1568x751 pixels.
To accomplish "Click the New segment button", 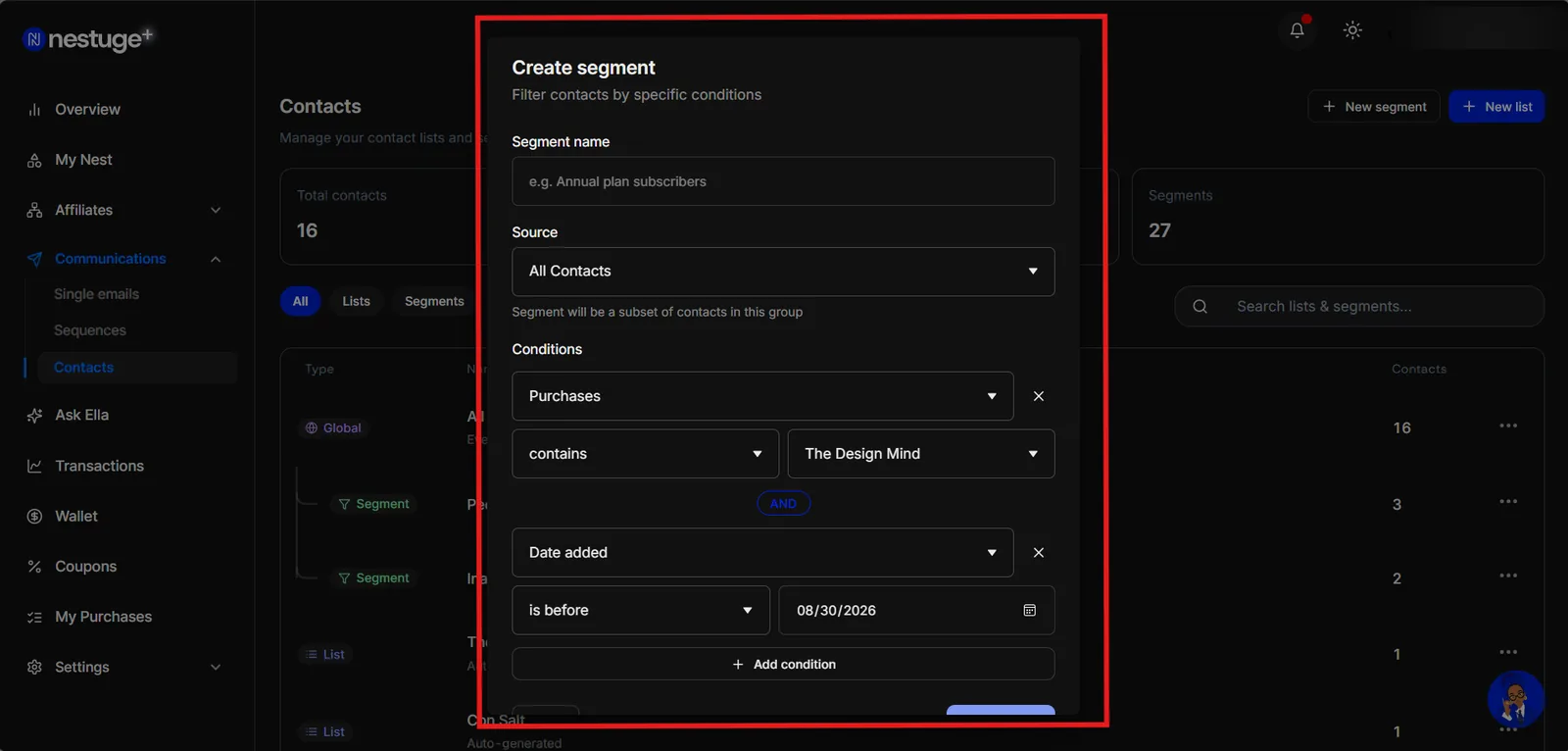I will point(1374,107).
